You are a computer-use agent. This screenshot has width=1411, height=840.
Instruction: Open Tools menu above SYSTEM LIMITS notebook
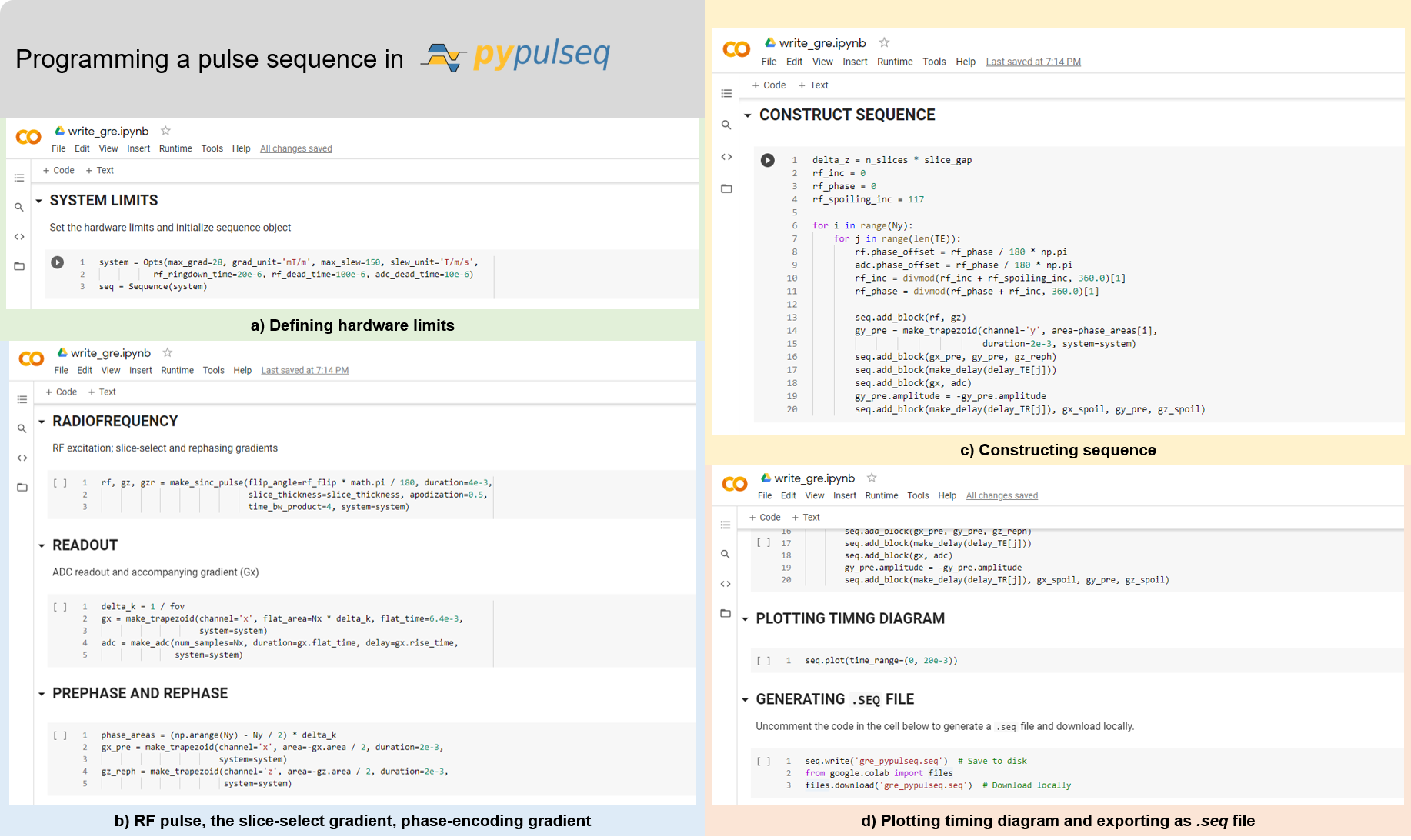click(x=212, y=148)
